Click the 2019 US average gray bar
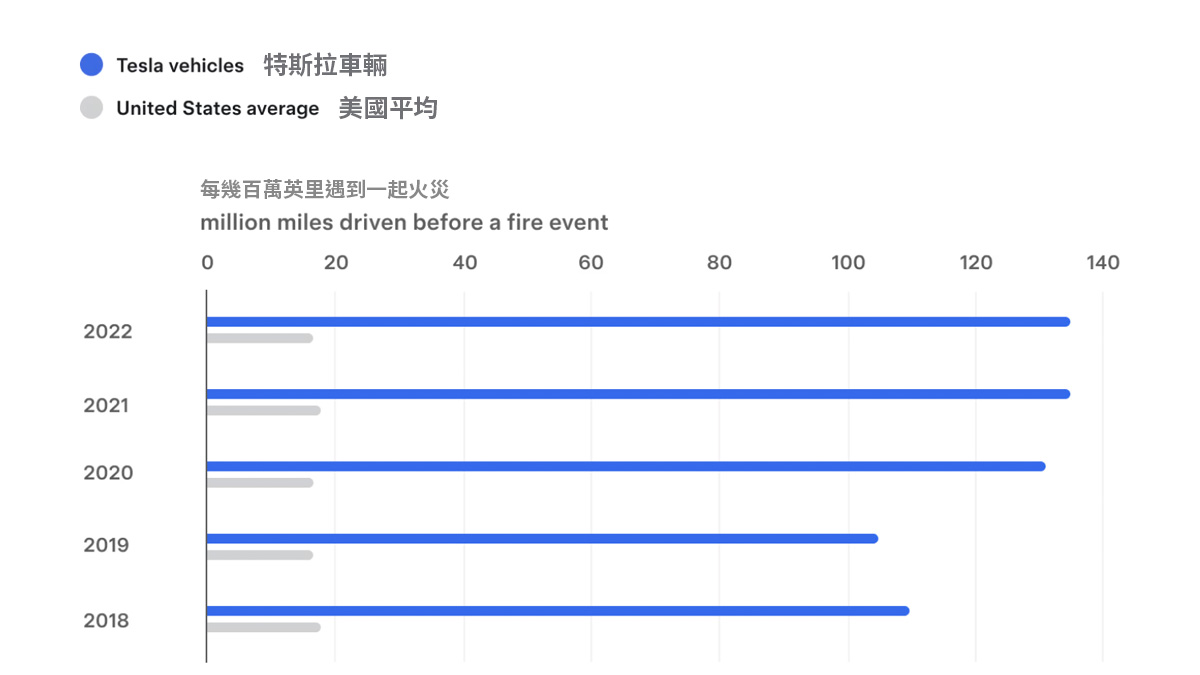Viewport: 1200px width, 675px height. click(260, 554)
